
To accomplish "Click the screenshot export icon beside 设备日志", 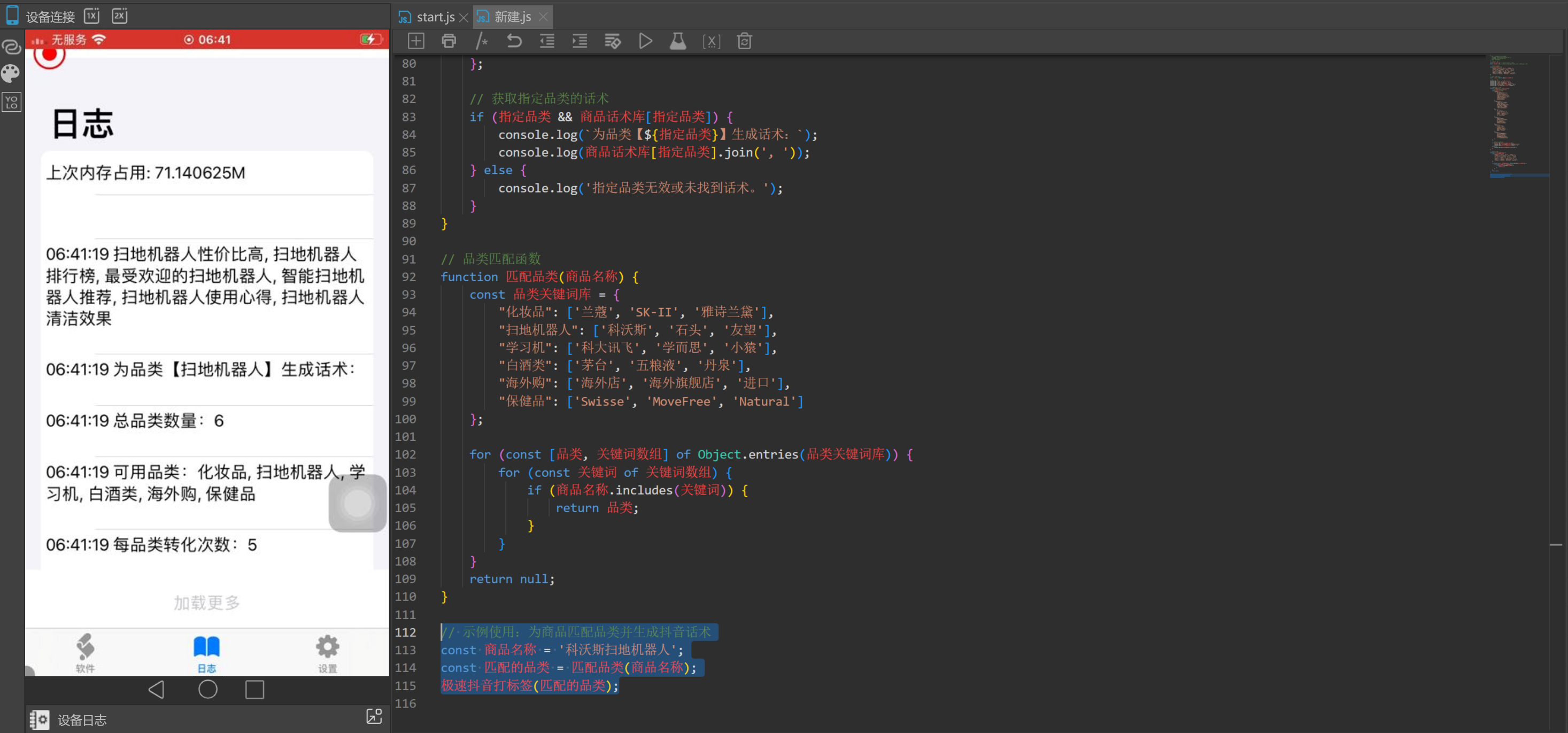I will point(374,716).
